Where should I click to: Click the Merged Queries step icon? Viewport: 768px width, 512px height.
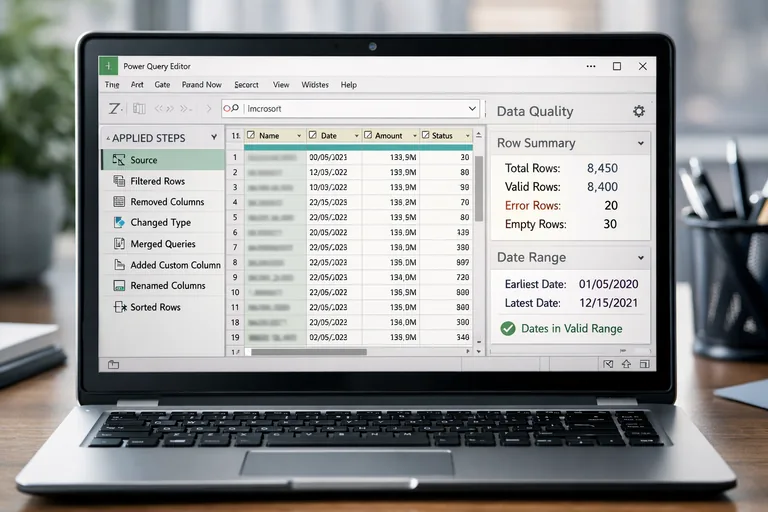[119, 244]
